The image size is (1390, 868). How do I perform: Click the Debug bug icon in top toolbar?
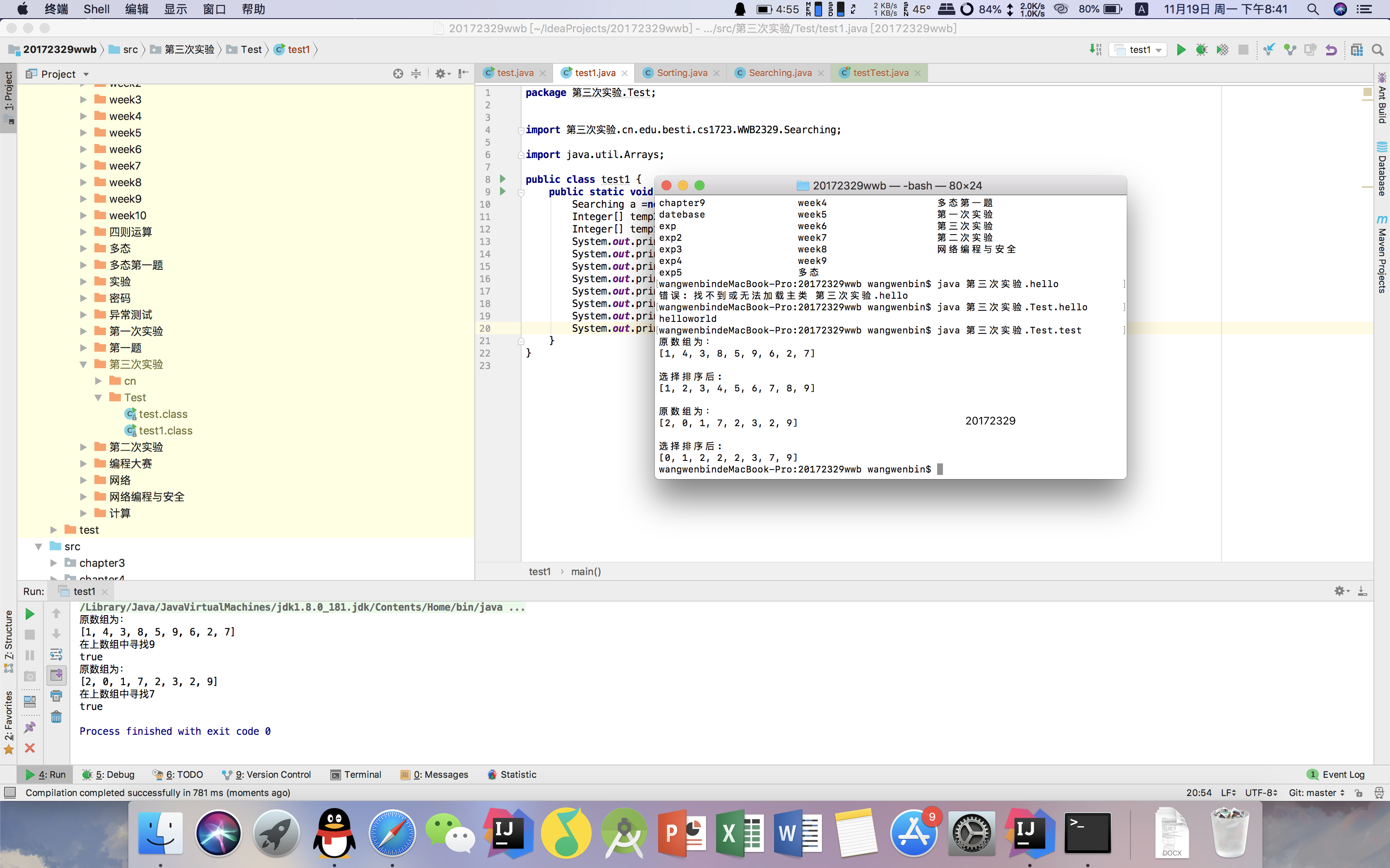(1202, 50)
